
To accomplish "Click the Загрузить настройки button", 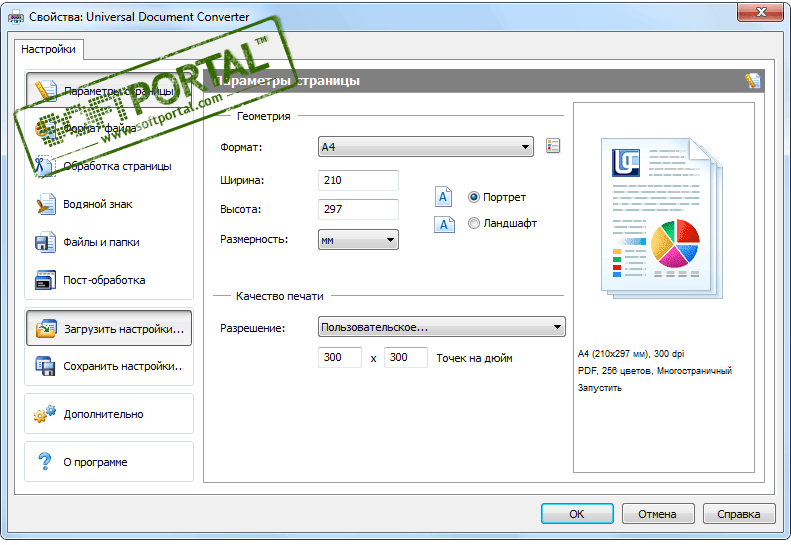I will 108,329.
